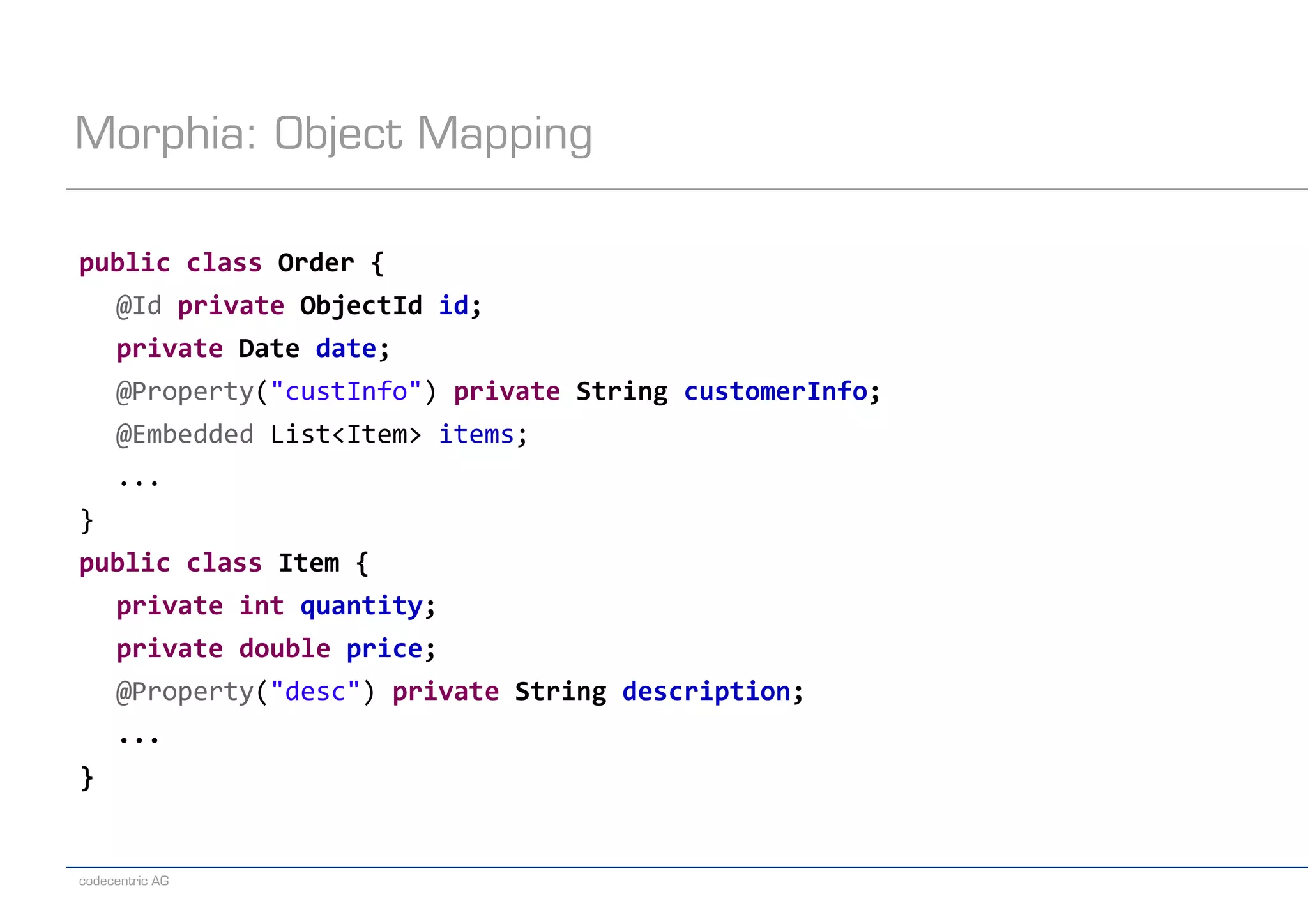Click the "private double price;" line
1308x924 pixels.
coord(276,649)
